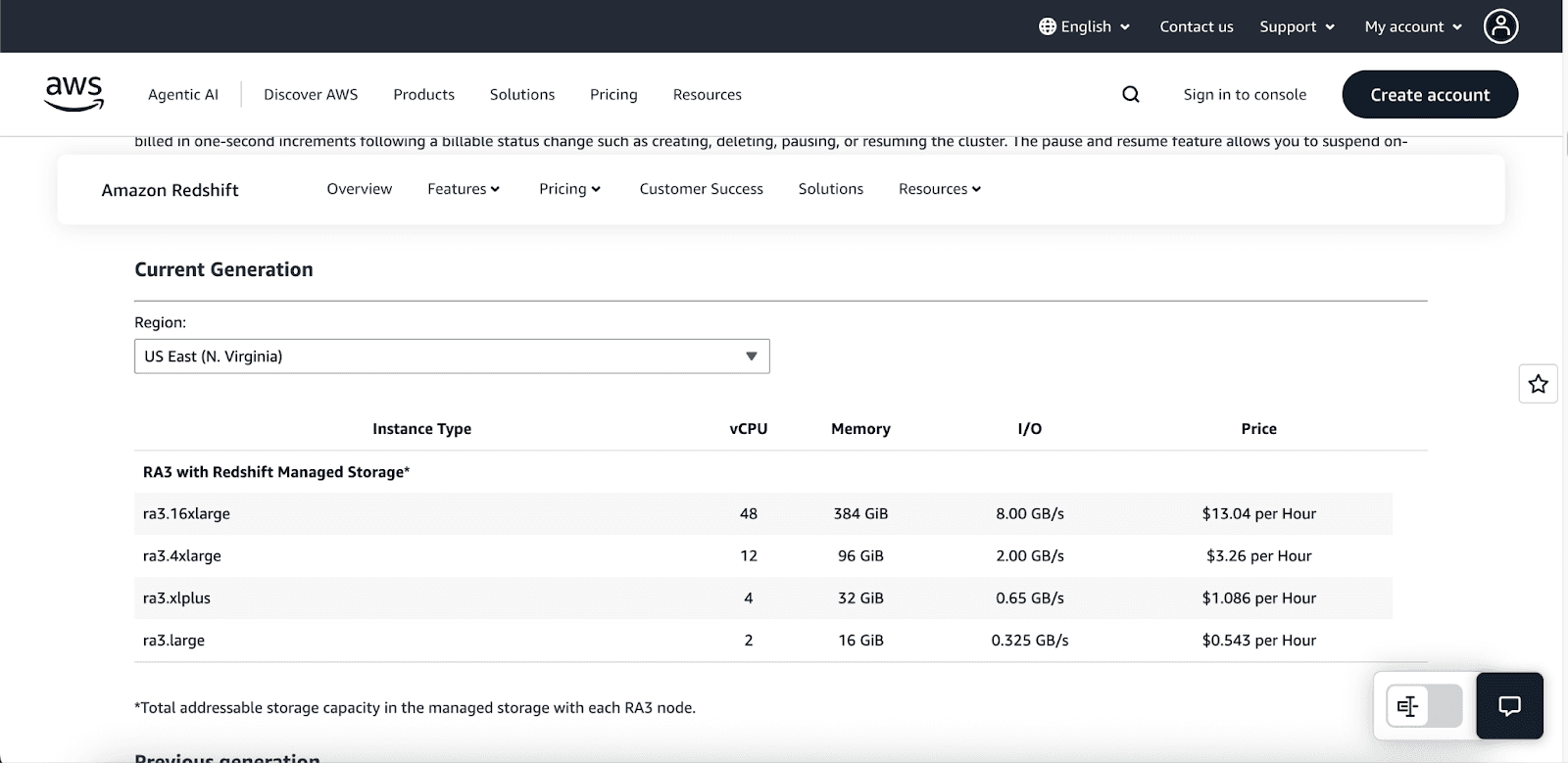Bookmark page with the star icon

pyautogui.click(x=1539, y=384)
